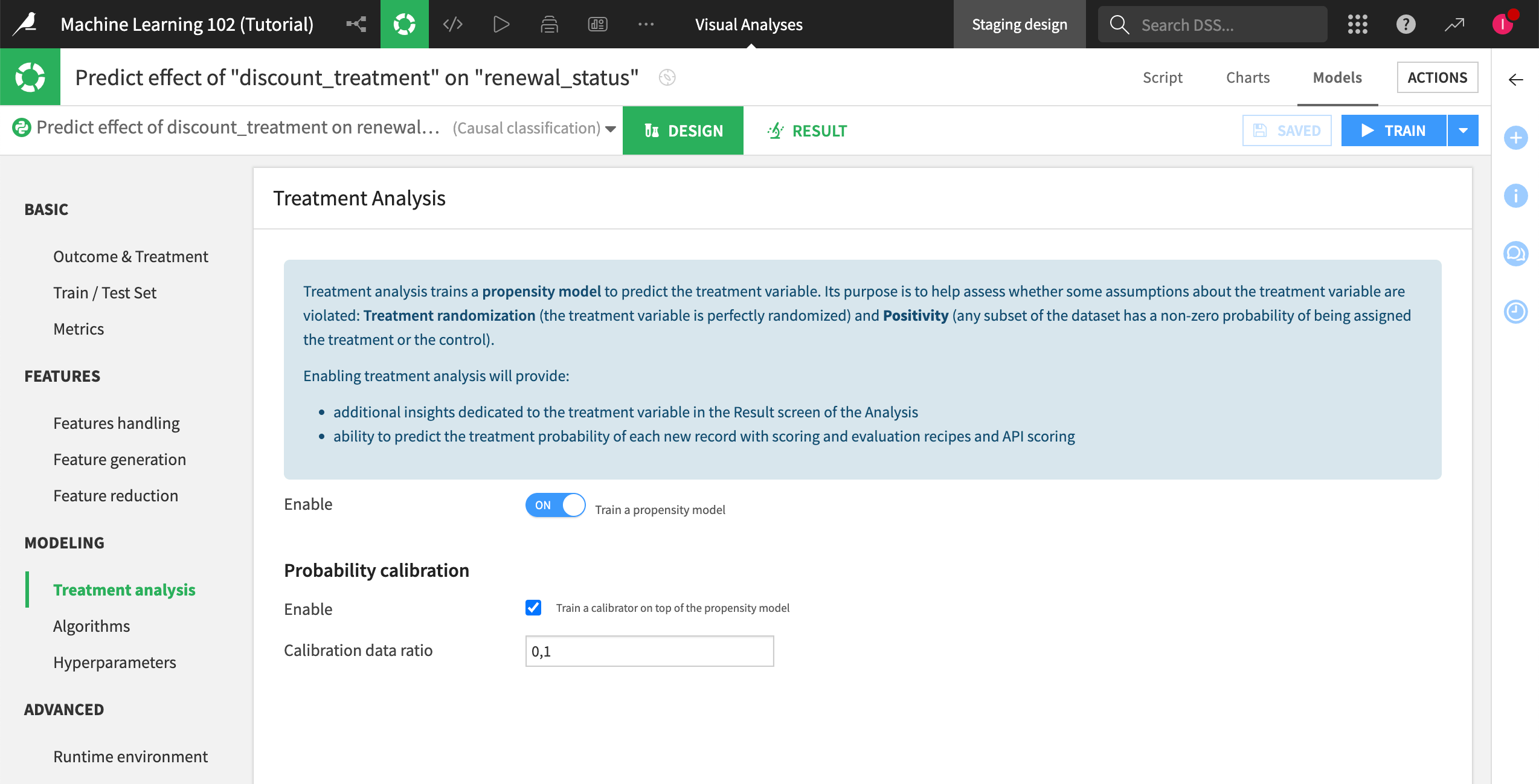
Task: Turn off the Train a propensity model toggle
Action: click(554, 505)
